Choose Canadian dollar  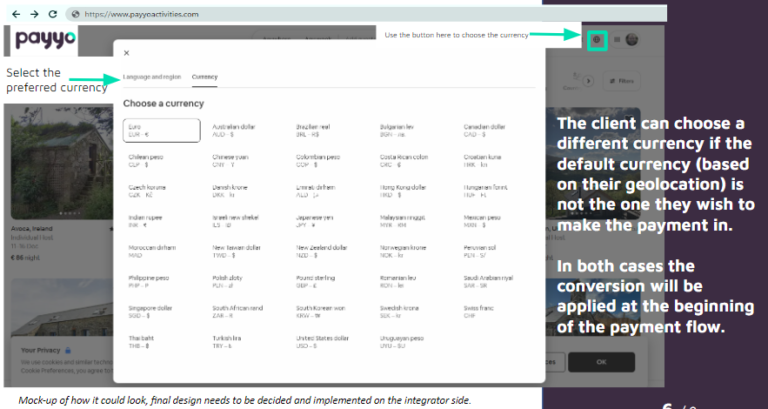pos(488,130)
